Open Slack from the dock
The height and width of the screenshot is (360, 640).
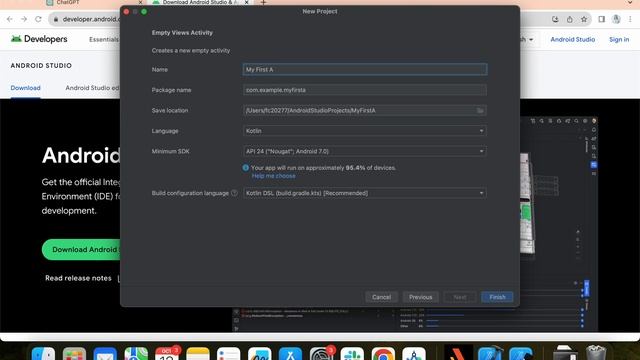pyautogui.click(x=352, y=353)
